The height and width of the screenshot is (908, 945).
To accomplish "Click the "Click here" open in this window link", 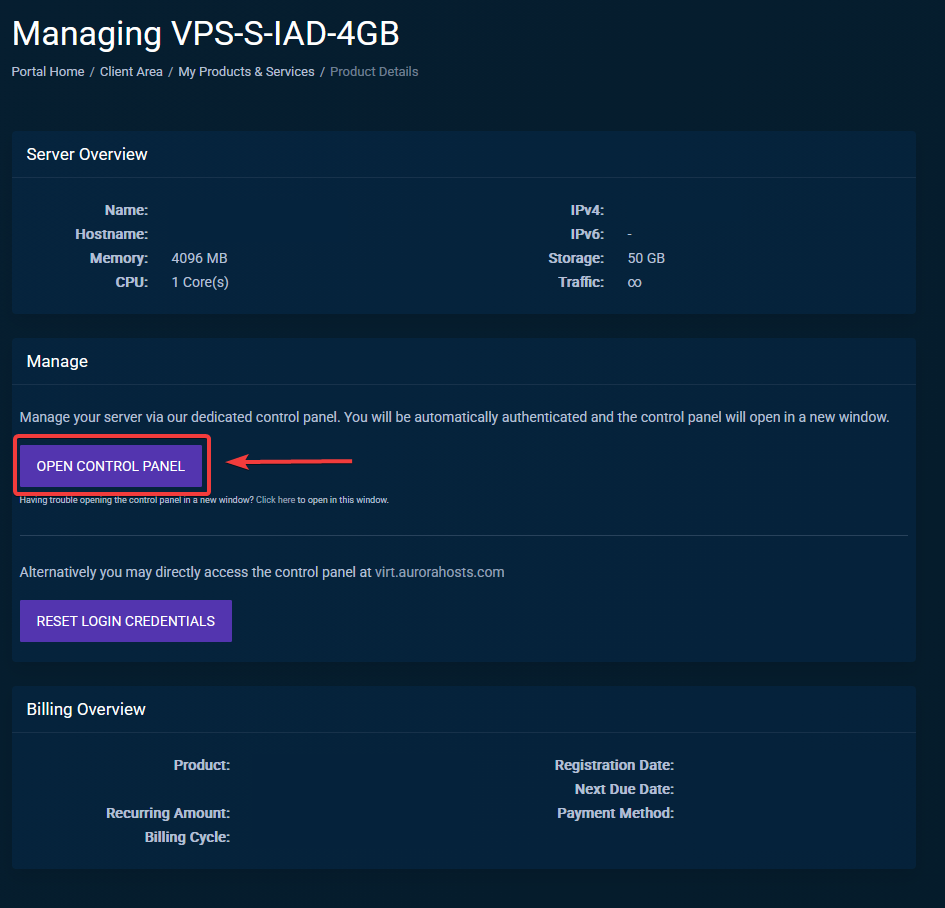I will pyautogui.click(x=275, y=500).
